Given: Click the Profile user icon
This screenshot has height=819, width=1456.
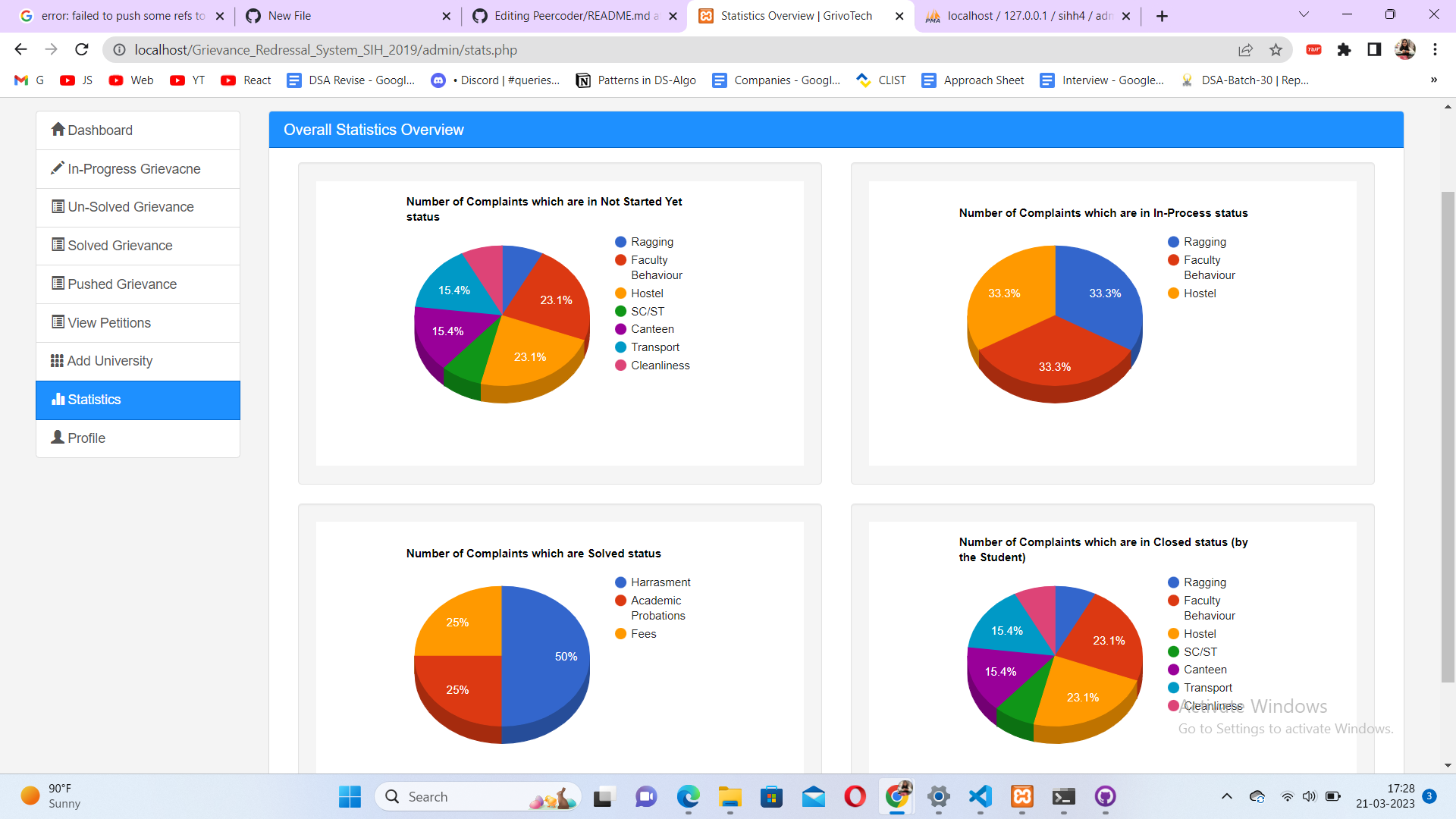Looking at the screenshot, I should 58,438.
